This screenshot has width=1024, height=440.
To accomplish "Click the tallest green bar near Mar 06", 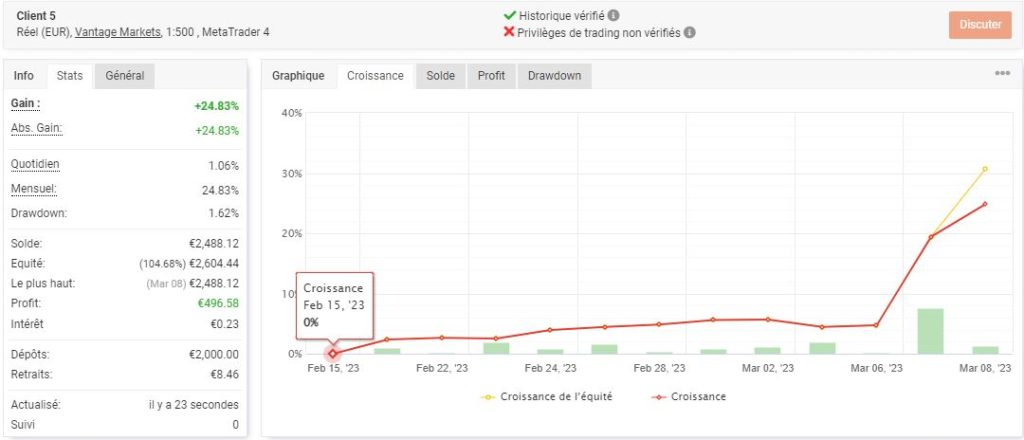I will (930, 331).
